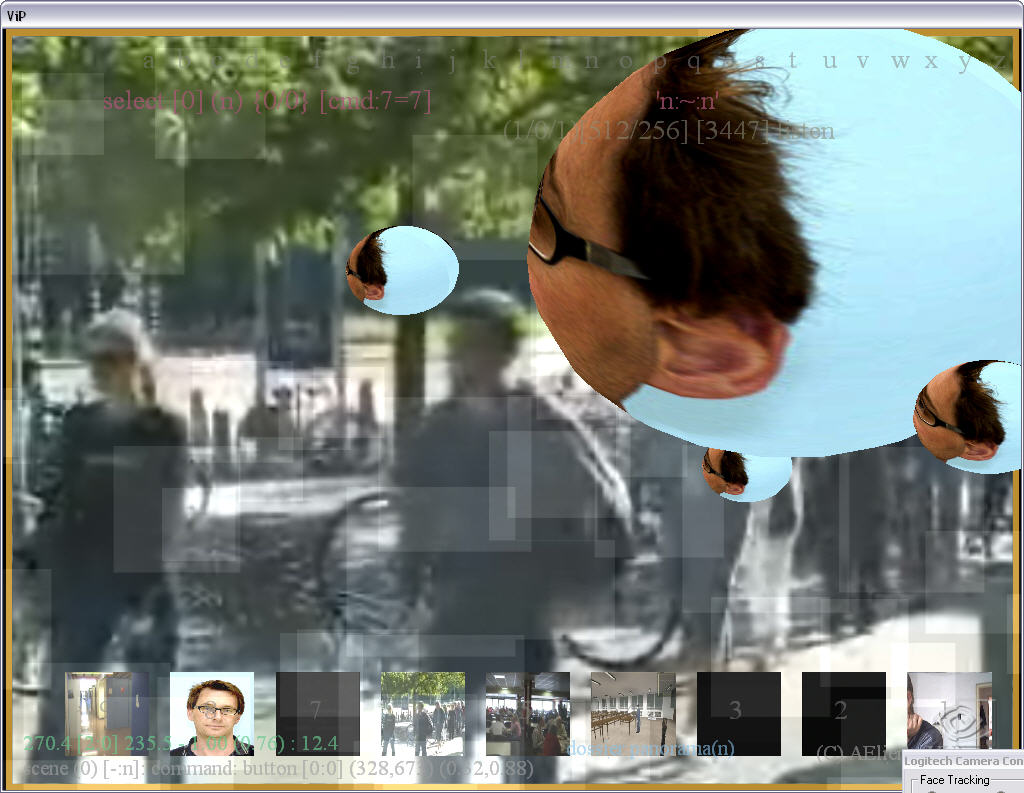This screenshot has width=1024, height=793.
Task: Select the hallway corridor thumbnail
Action: (x=106, y=713)
